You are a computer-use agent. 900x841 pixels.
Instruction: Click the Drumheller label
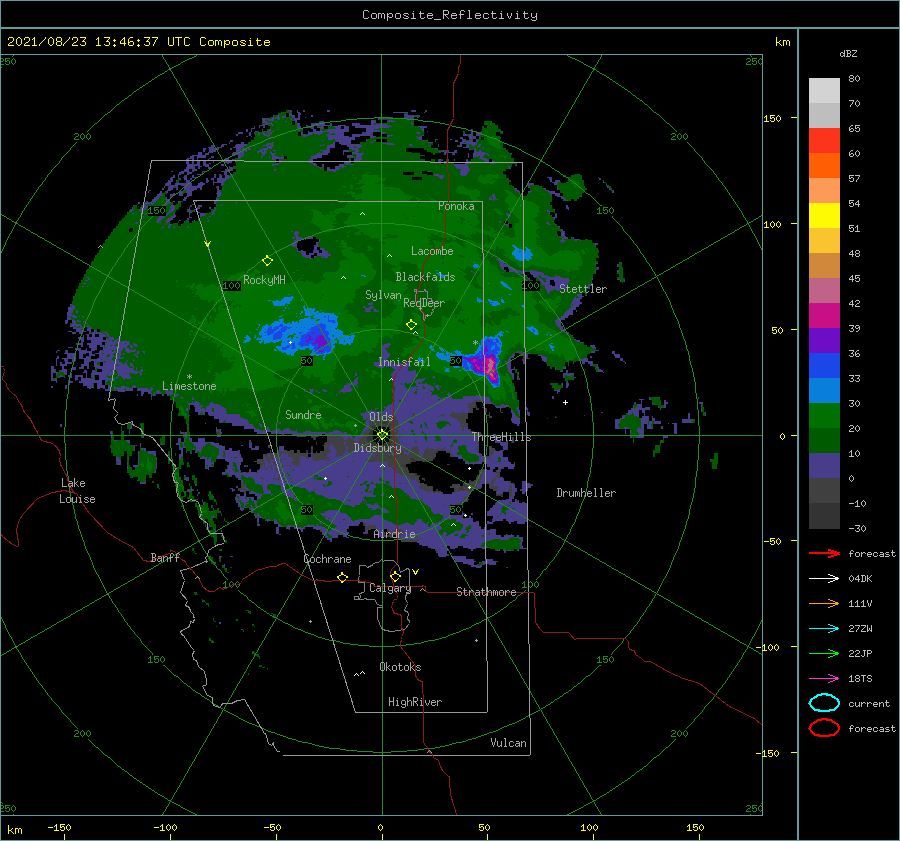tap(586, 493)
